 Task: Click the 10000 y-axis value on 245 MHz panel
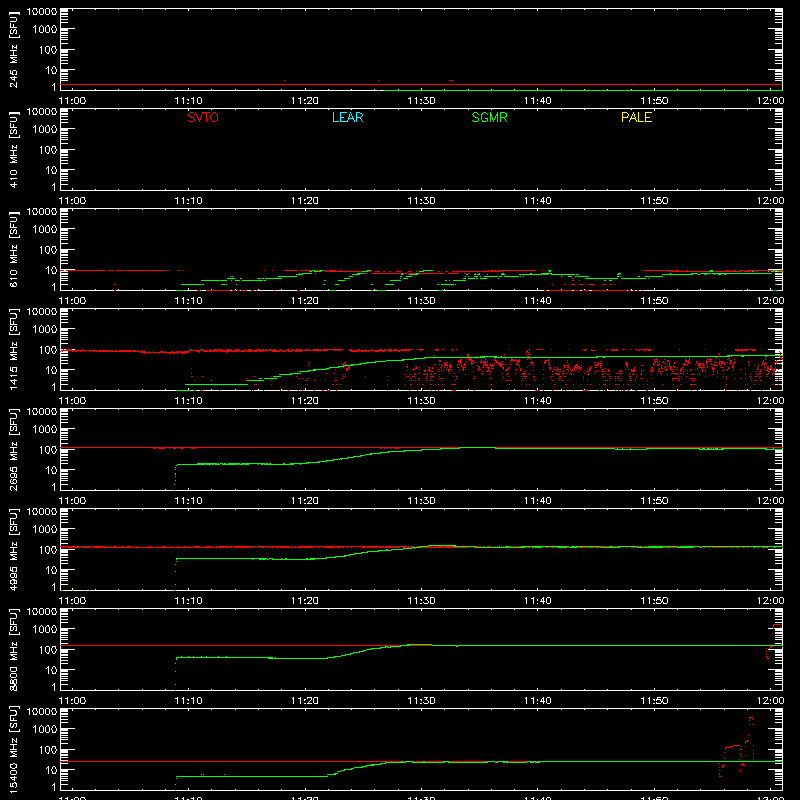(42, 12)
